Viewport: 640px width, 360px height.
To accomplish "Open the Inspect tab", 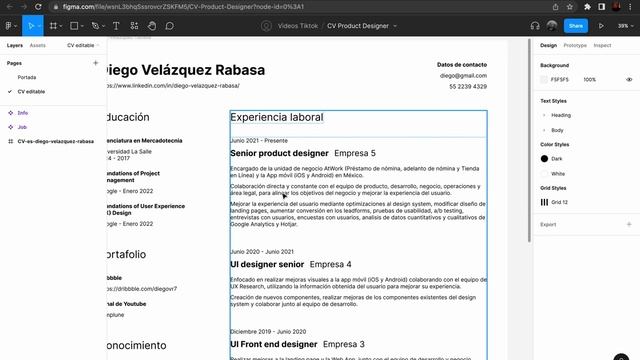I will (602, 45).
